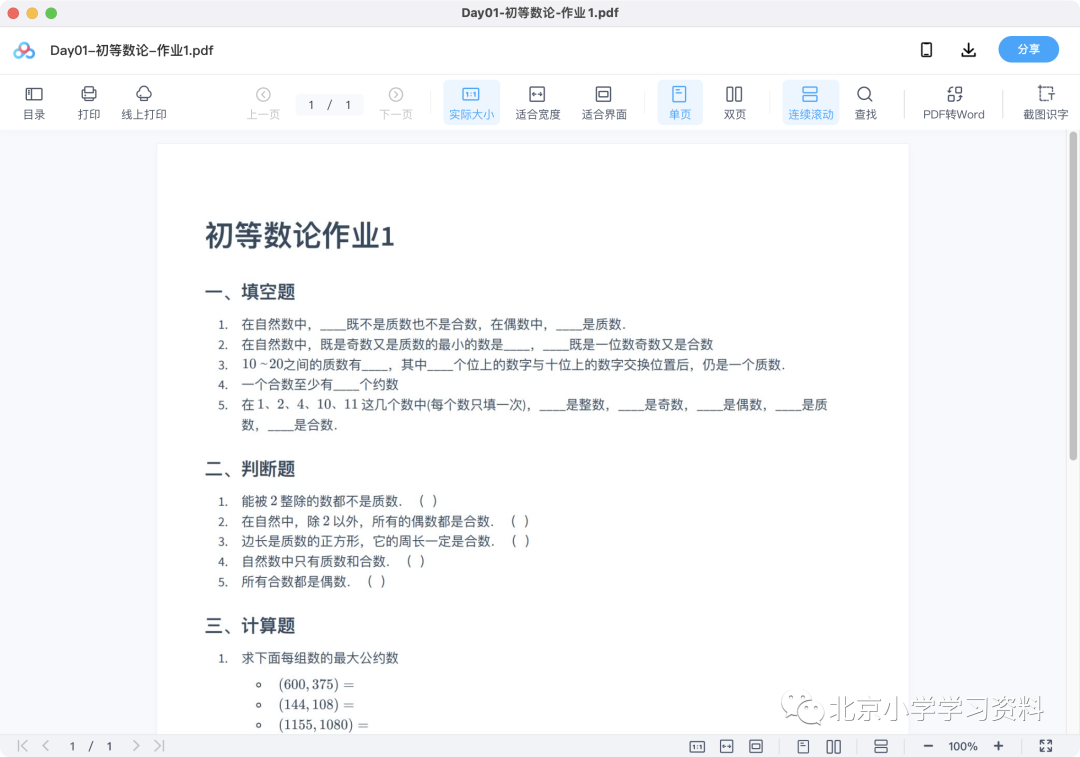
Task: Zoom in with the plus button
Action: click(x=998, y=746)
